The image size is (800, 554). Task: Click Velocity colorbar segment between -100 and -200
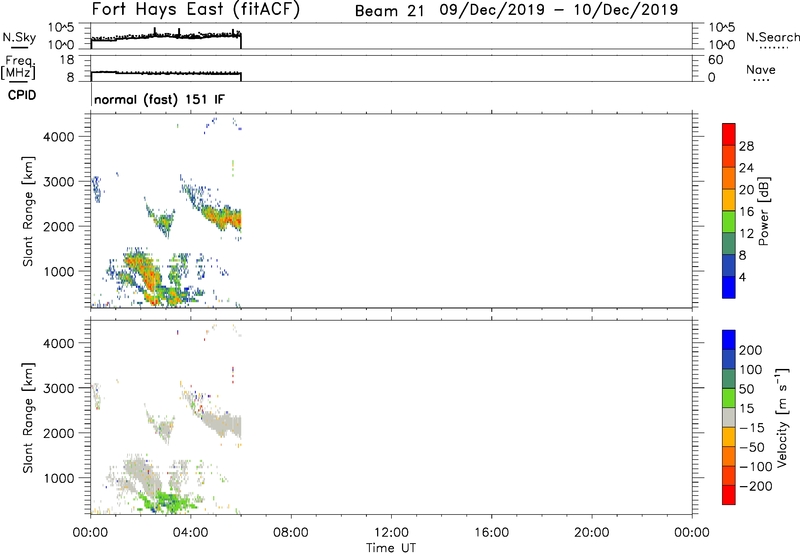[x=729, y=476]
